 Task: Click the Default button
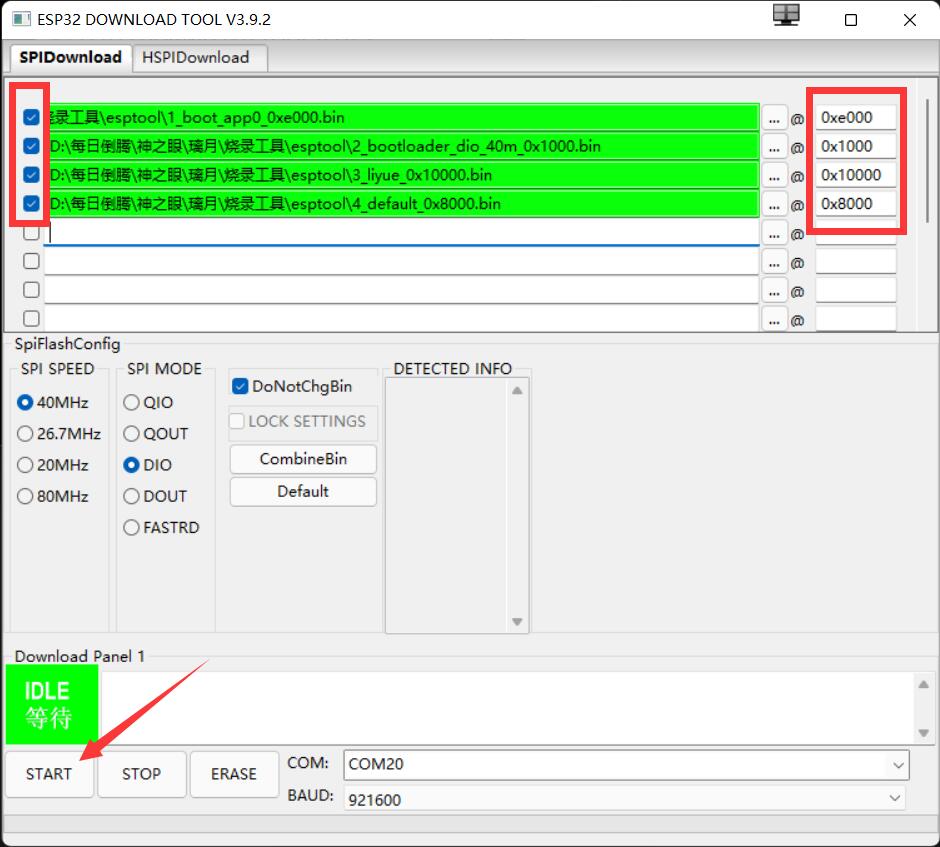click(x=303, y=492)
